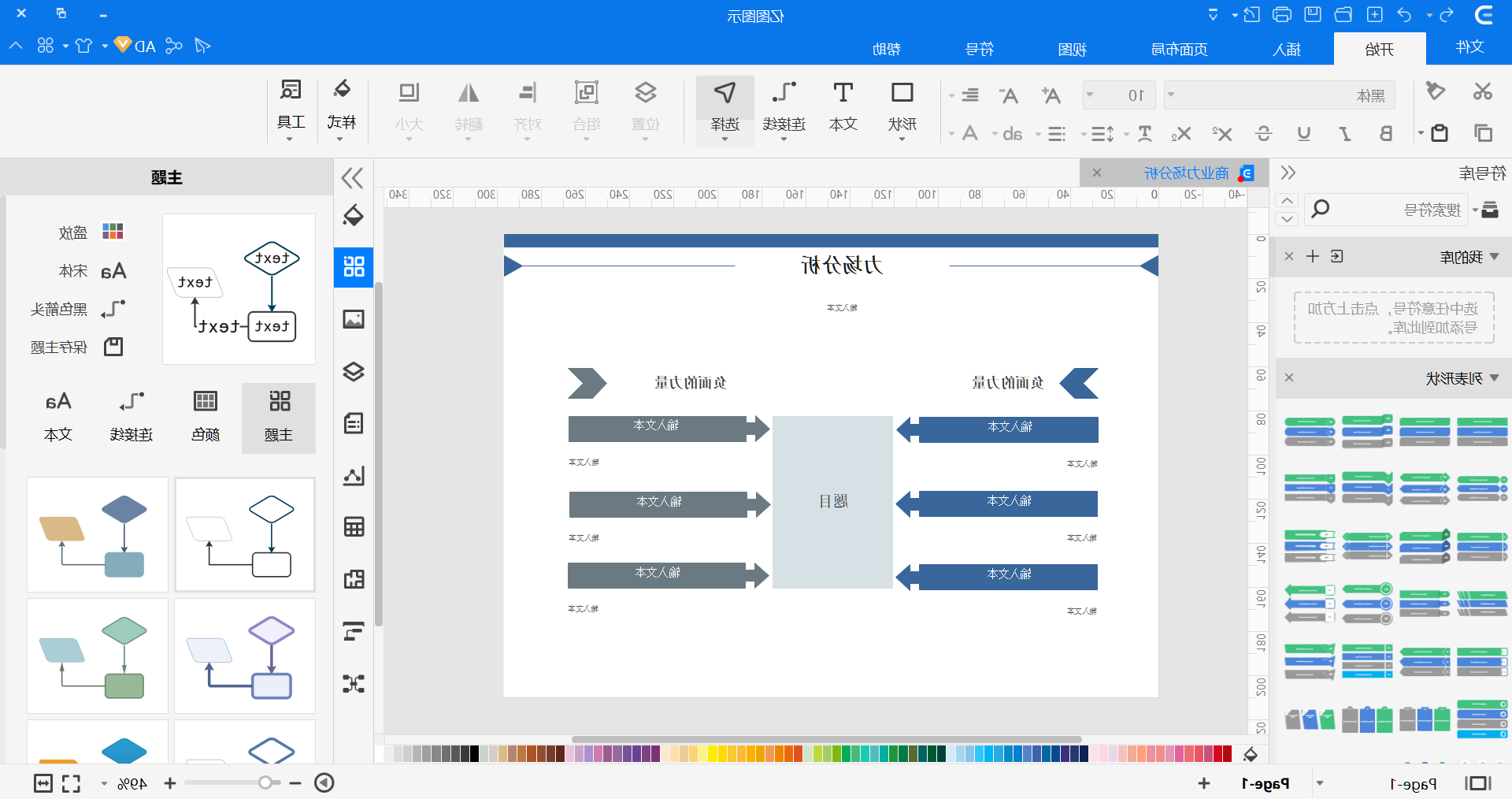Click the increase font size icon
The width and height of the screenshot is (1512, 799).
[1051, 95]
